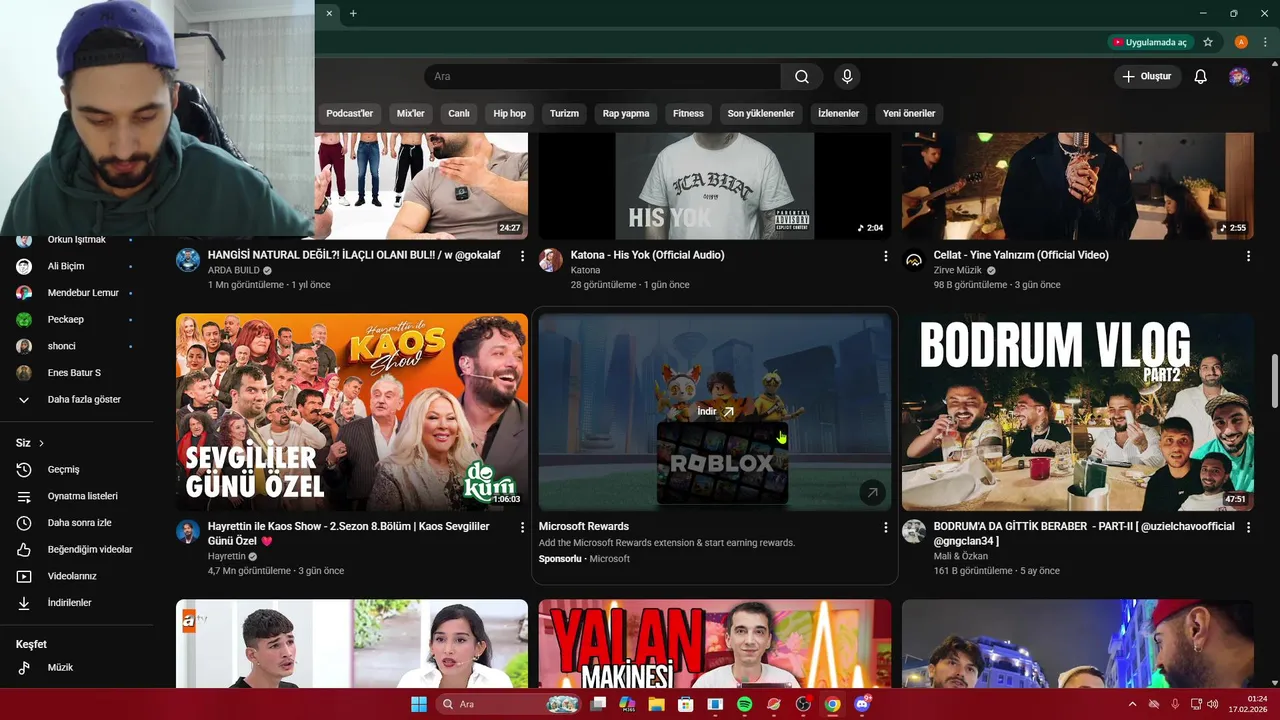Open options menu for Katona His Yok video
The width and height of the screenshot is (1280, 720).
click(x=885, y=256)
